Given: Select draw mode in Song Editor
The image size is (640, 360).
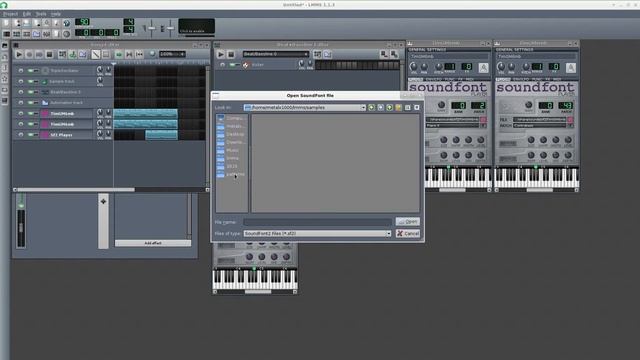Looking at the screenshot, I should pyautogui.click(x=96, y=54).
